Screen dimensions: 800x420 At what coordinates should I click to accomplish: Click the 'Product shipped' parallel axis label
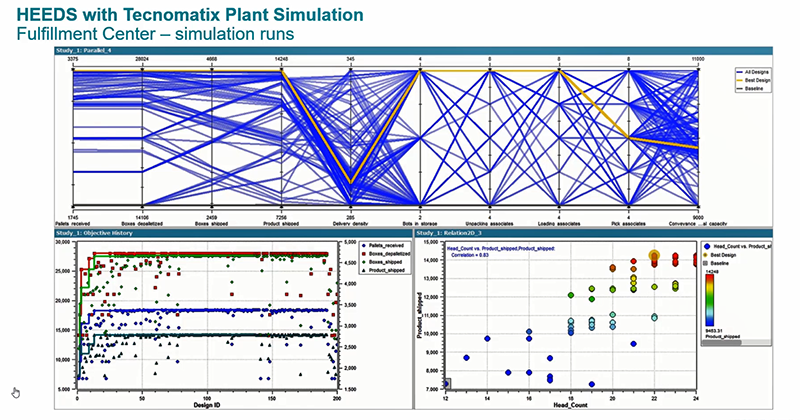[x=281, y=224]
